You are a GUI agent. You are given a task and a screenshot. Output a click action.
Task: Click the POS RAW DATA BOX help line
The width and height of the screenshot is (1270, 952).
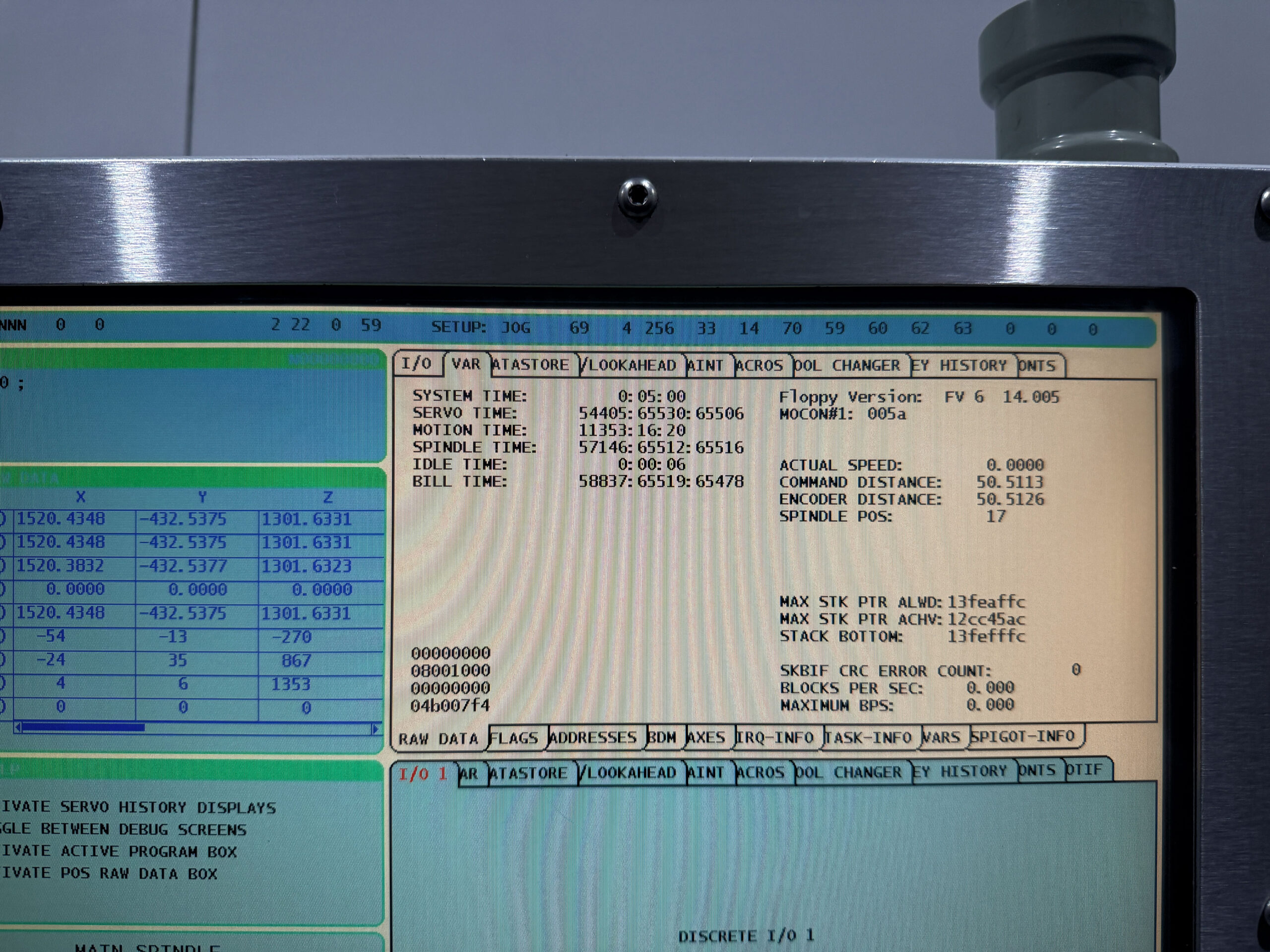(109, 874)
